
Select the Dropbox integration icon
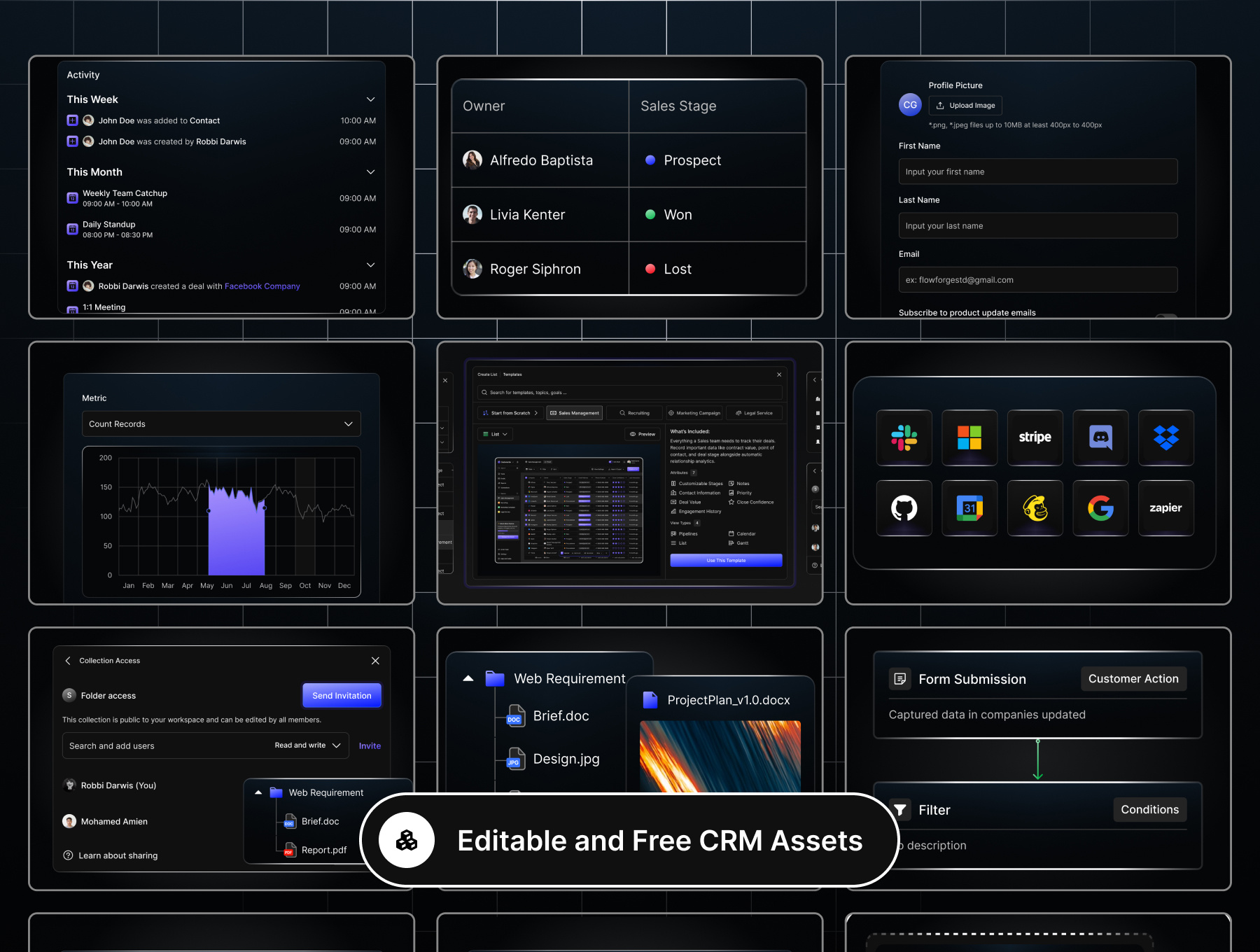click(1165, 438)
